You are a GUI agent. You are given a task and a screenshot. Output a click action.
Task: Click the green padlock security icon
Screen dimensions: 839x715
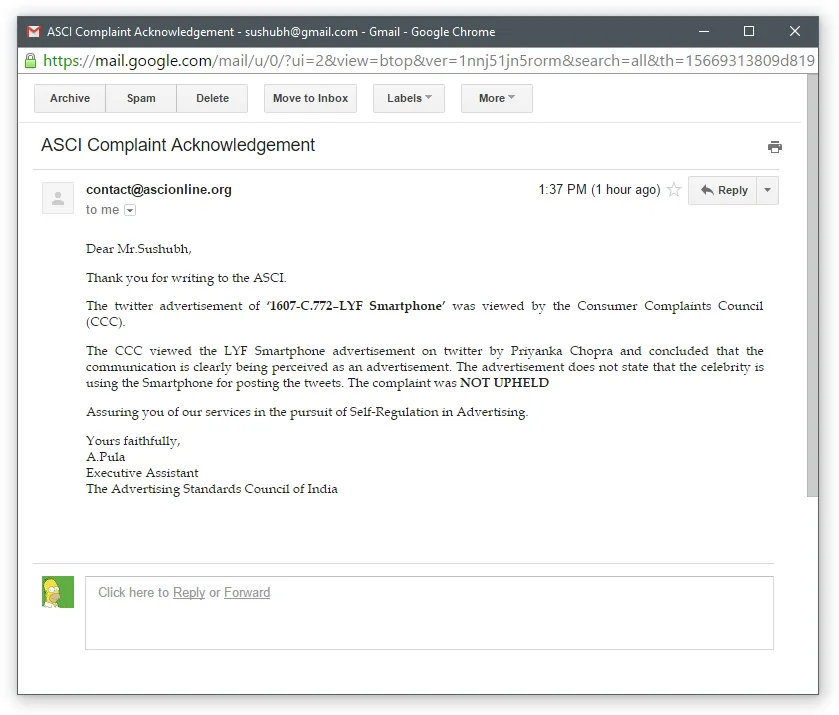coord(30,60)
